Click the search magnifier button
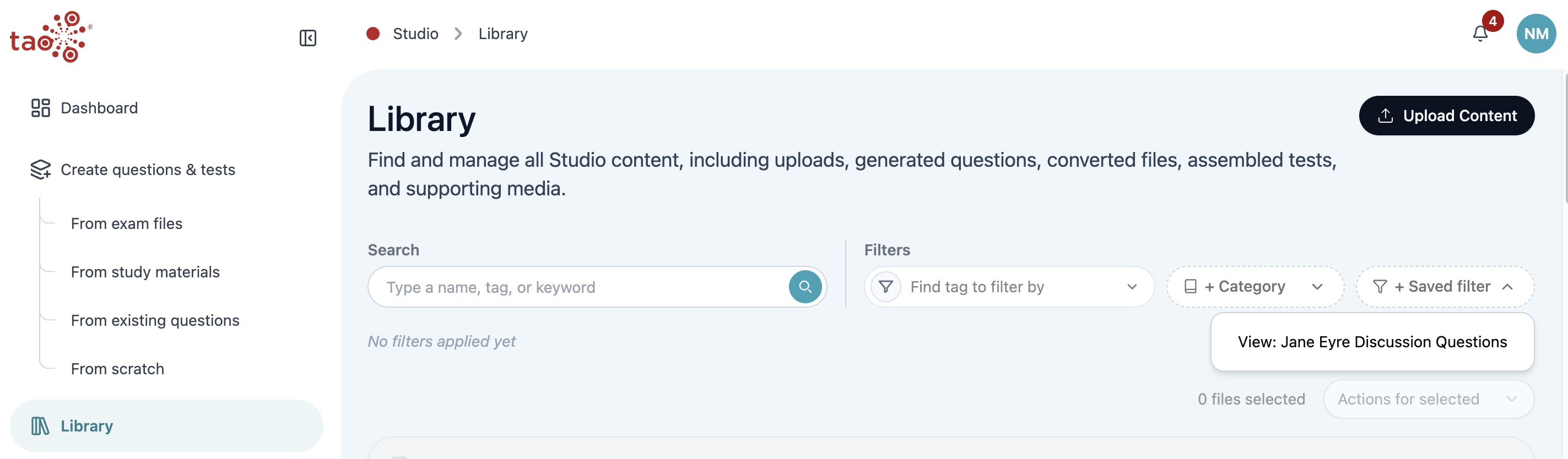Screen dimensions: 1568x459 805,287
